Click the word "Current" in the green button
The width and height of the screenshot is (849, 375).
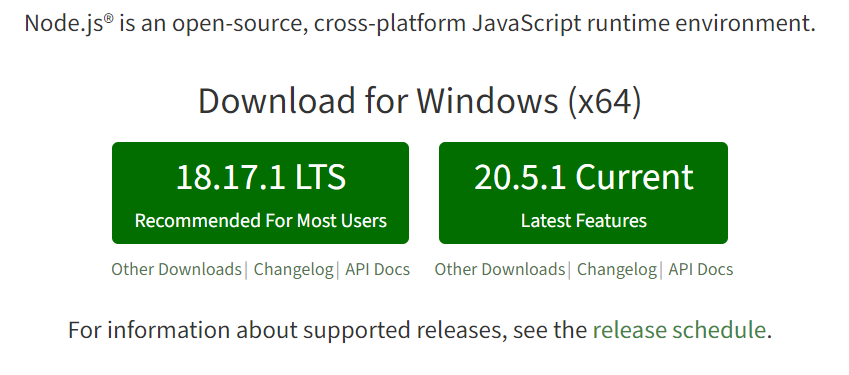click(x=634, y=177)
